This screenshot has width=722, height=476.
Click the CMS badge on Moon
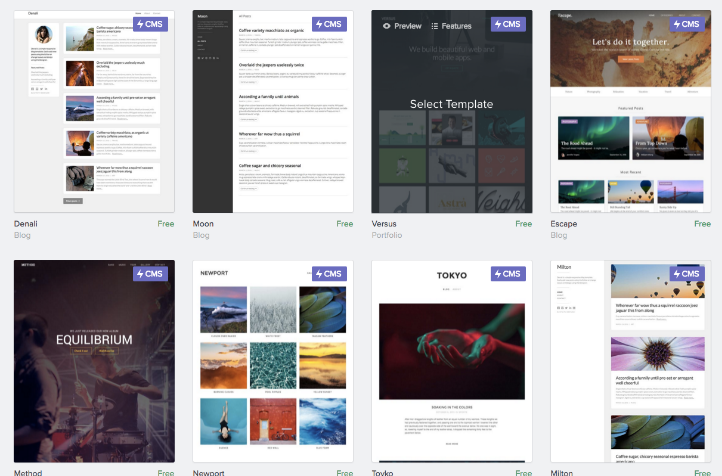[x=329, y=24]
